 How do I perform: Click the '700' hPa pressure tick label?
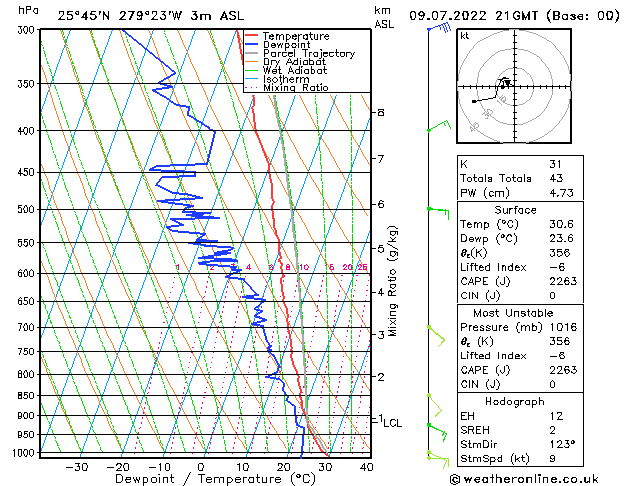(x=28, y=328)
